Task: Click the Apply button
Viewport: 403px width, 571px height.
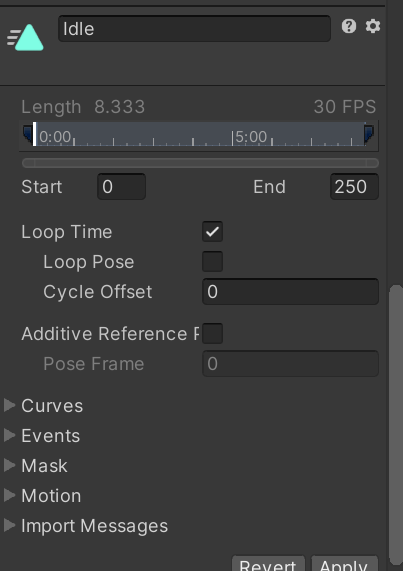Action: tap(344, 563)
